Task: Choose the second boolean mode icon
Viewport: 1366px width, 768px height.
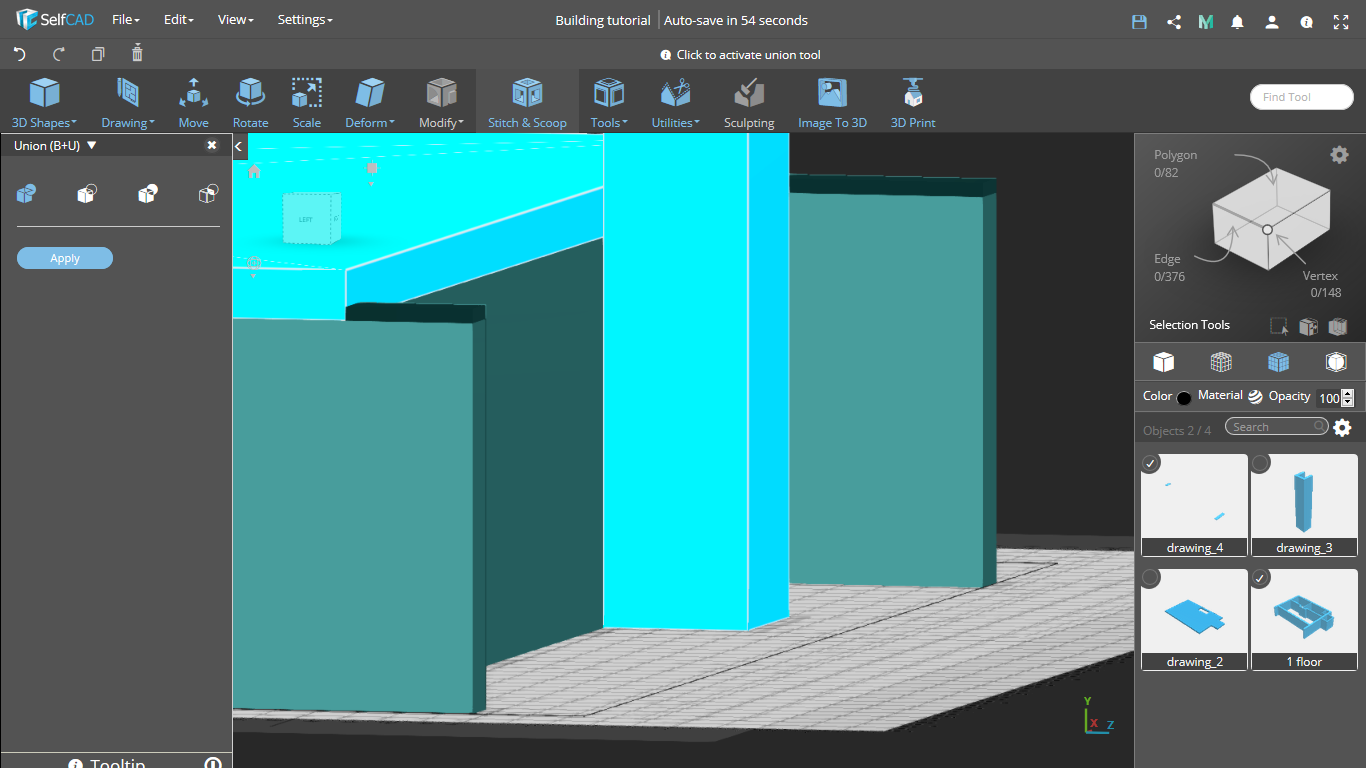Action: pos(87,193)
